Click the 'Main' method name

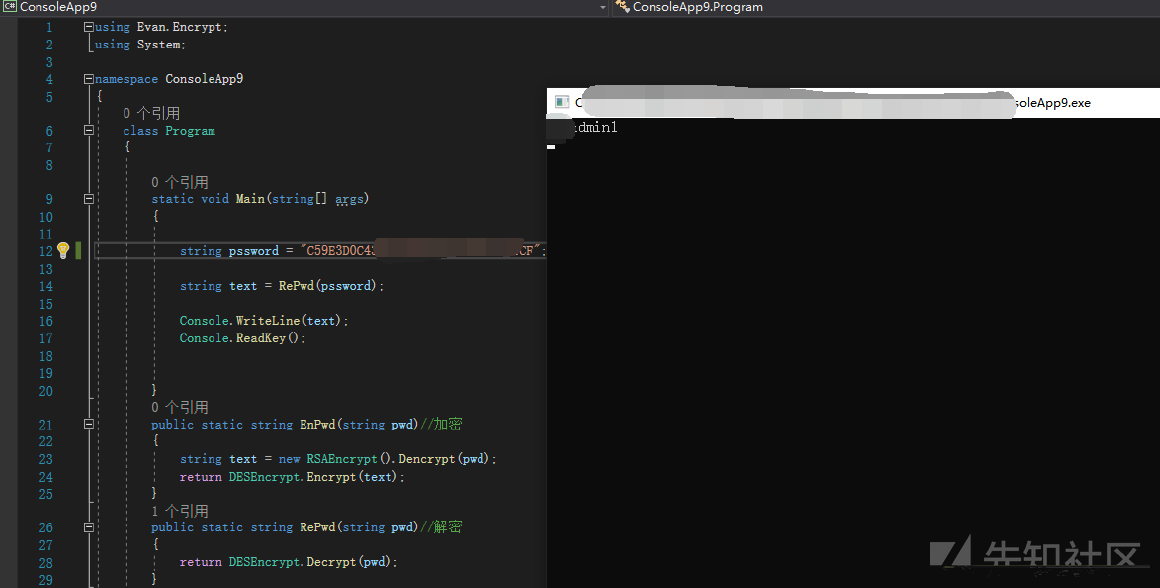pos(250,199)
